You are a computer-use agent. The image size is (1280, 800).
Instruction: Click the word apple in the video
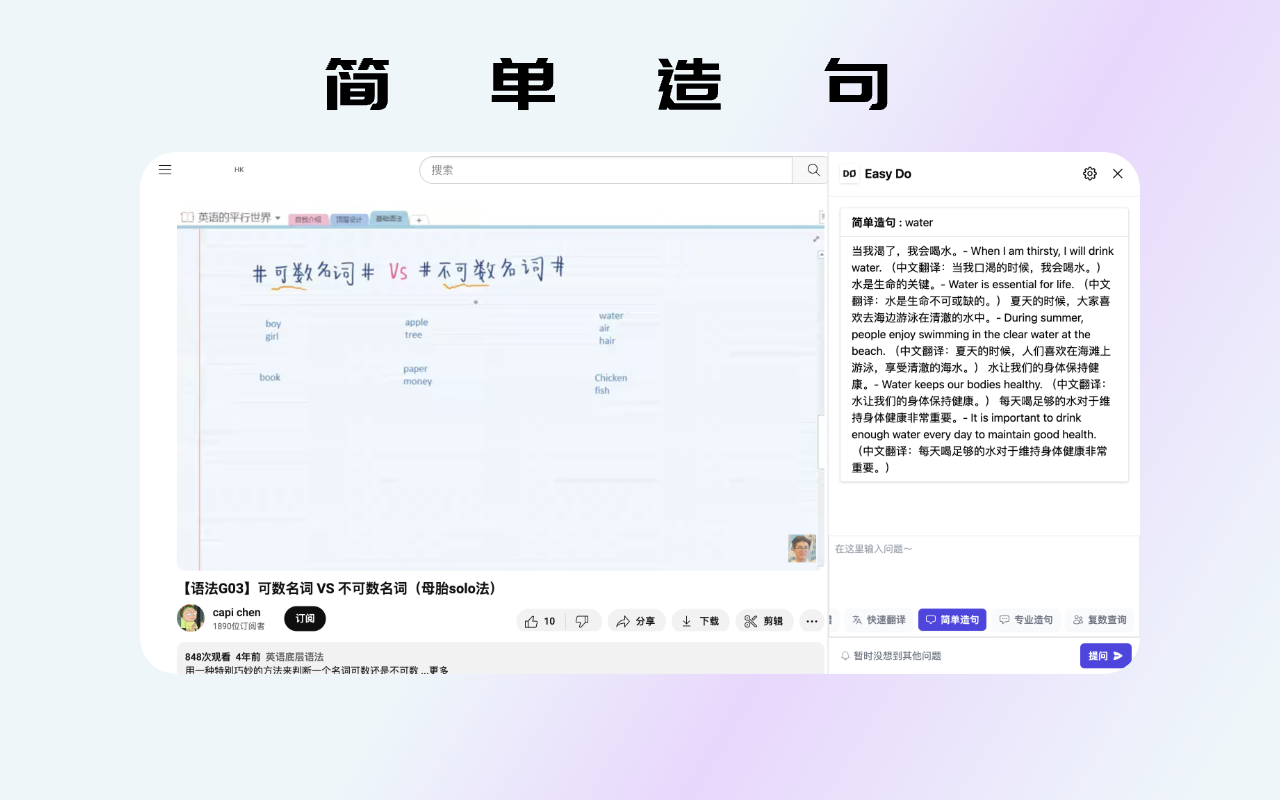416,322
